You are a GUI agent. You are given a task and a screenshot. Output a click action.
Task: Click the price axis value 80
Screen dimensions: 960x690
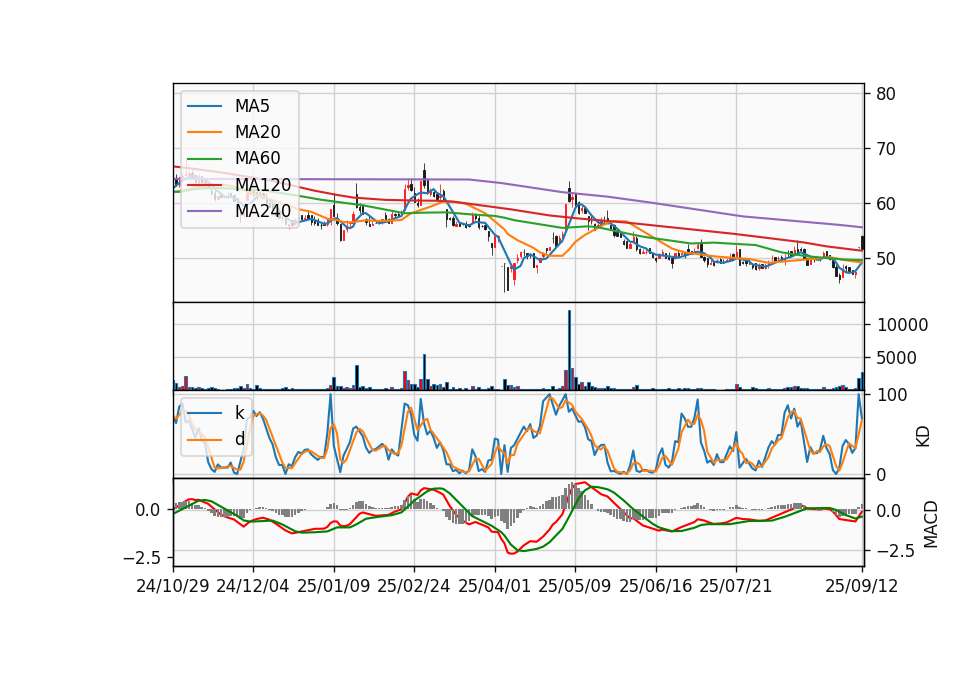click(886, 94)
